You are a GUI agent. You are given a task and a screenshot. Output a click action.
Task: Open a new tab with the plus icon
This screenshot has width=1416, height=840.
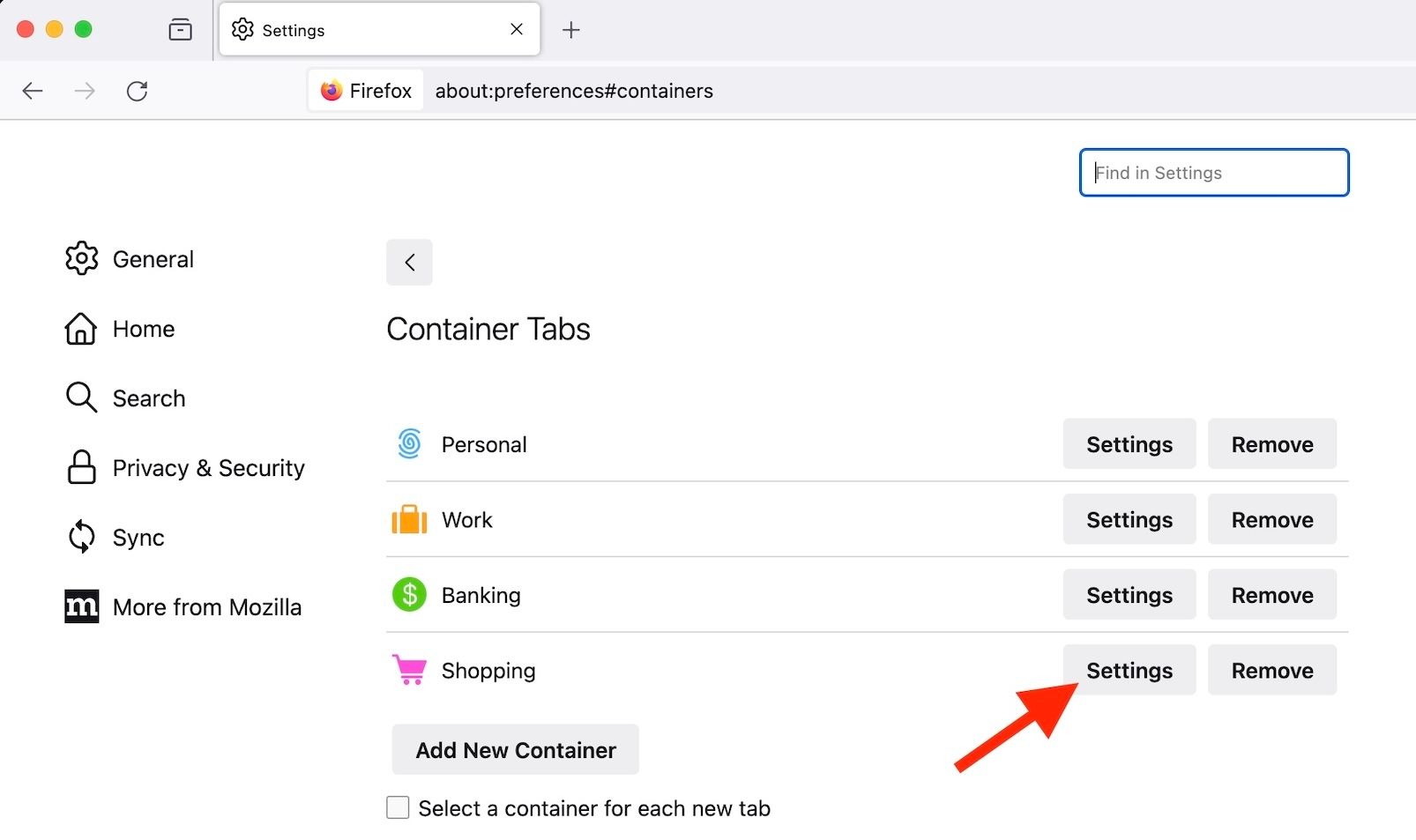click(571, 30)
